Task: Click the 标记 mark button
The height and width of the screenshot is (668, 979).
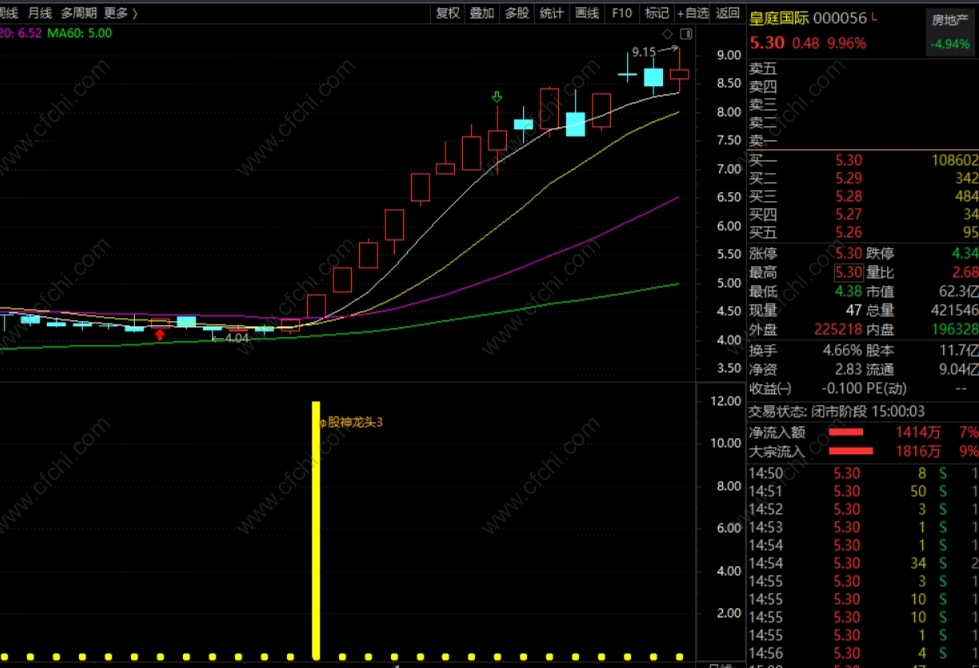Action: 656,13
